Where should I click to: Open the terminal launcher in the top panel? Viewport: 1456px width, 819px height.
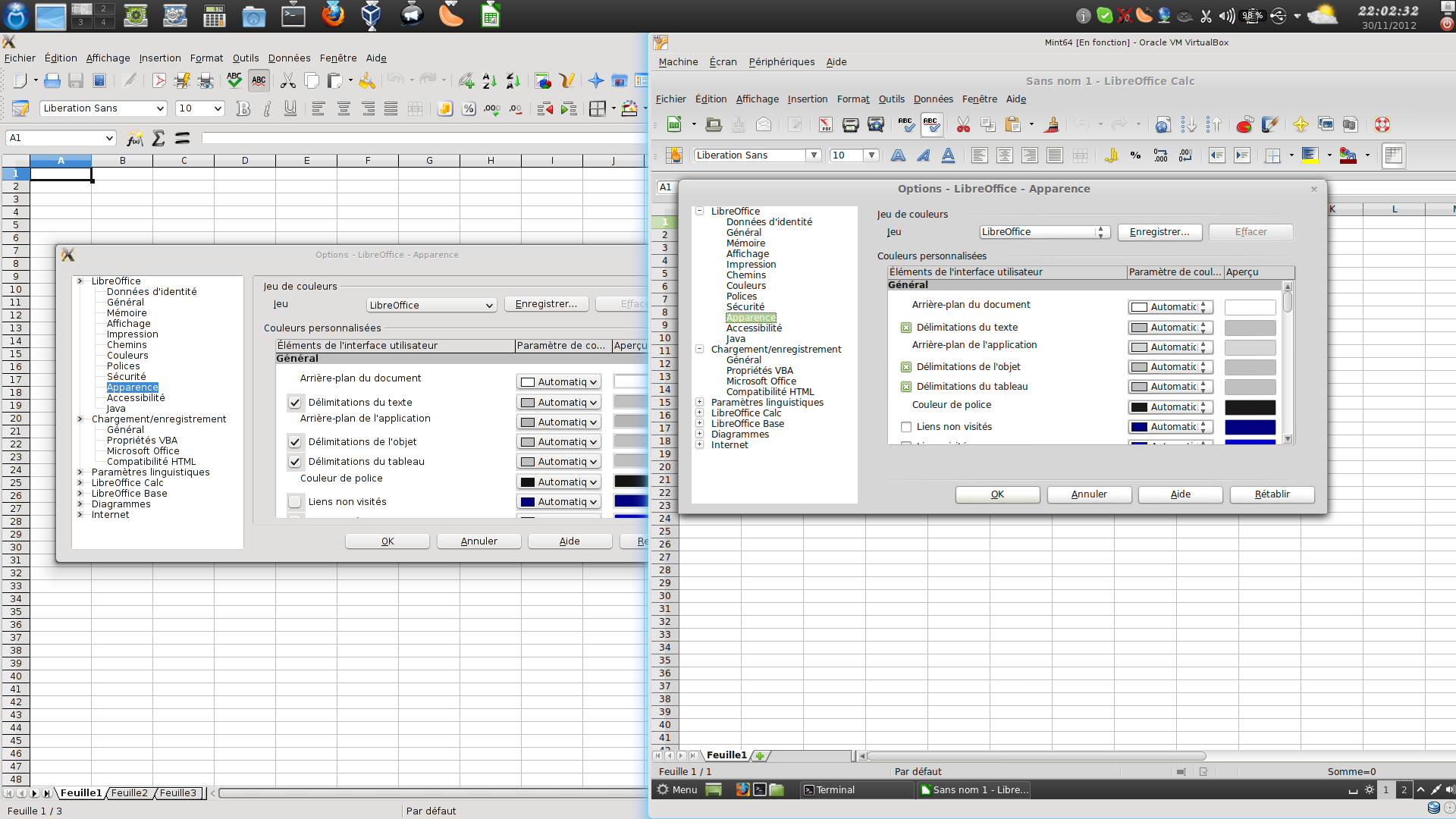click(293, 15)
